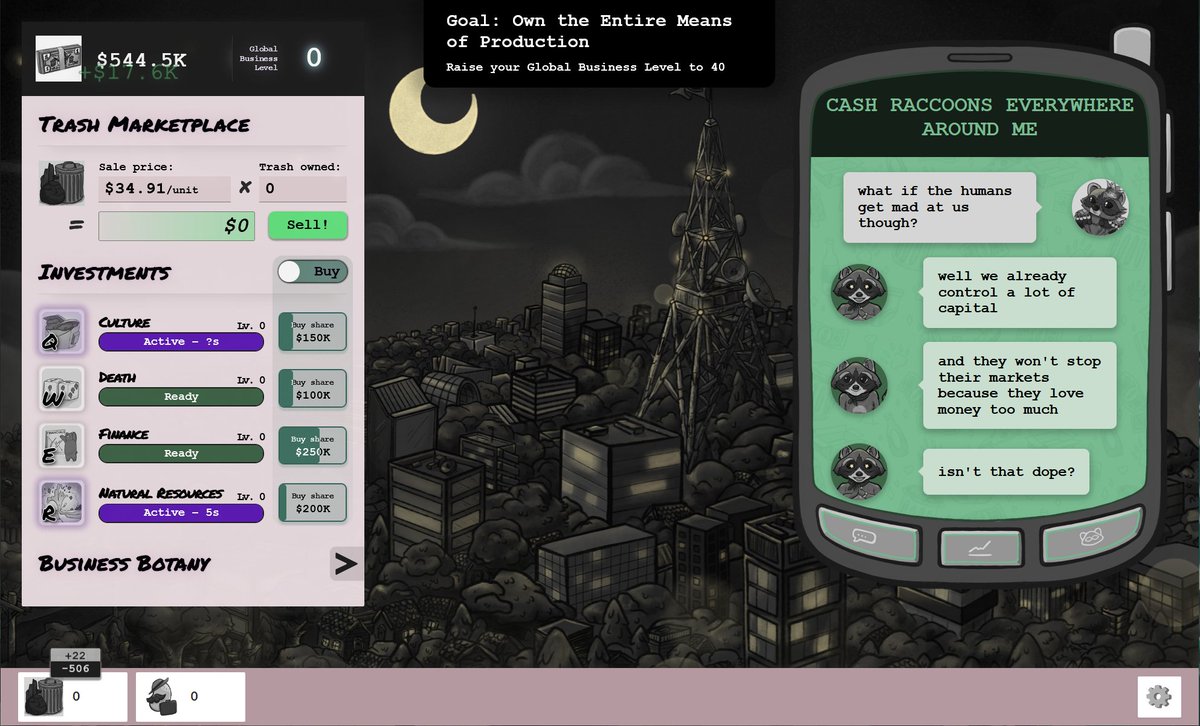Viewport: 1200px width, 726px height.
Task: Open the phone stock chart tab
Action: pyautogui.click(x=981, y=548)
